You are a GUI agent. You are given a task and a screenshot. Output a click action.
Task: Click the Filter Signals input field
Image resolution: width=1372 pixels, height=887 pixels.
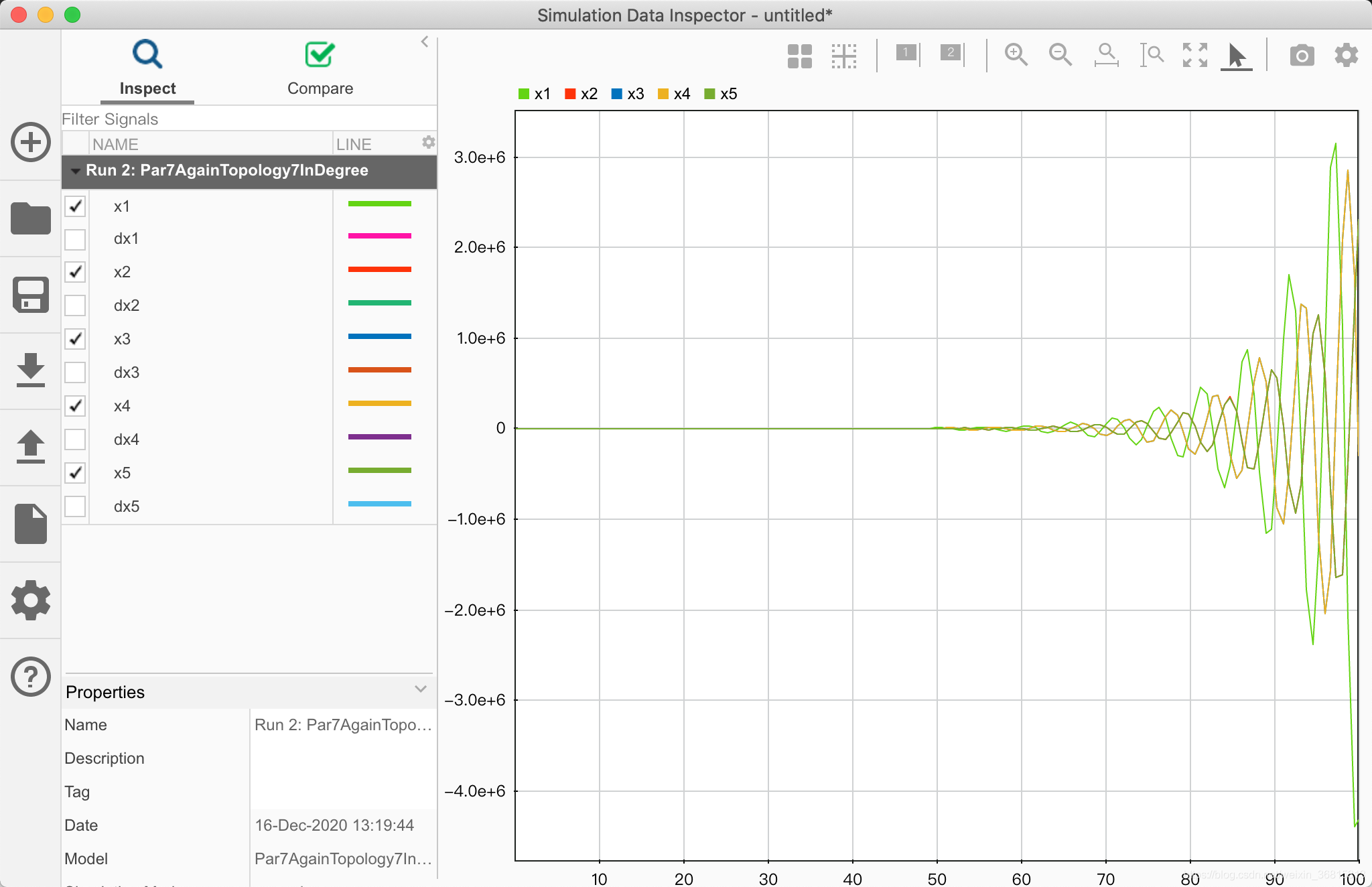click(x=248, y=119)
